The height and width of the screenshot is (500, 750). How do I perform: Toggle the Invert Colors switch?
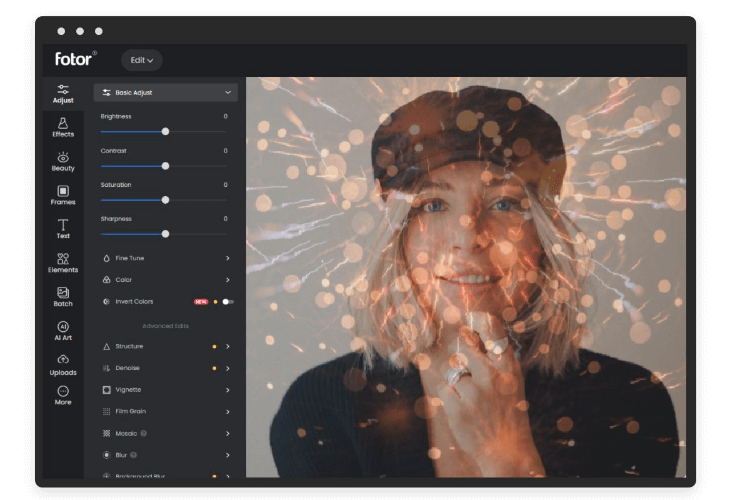227,301
